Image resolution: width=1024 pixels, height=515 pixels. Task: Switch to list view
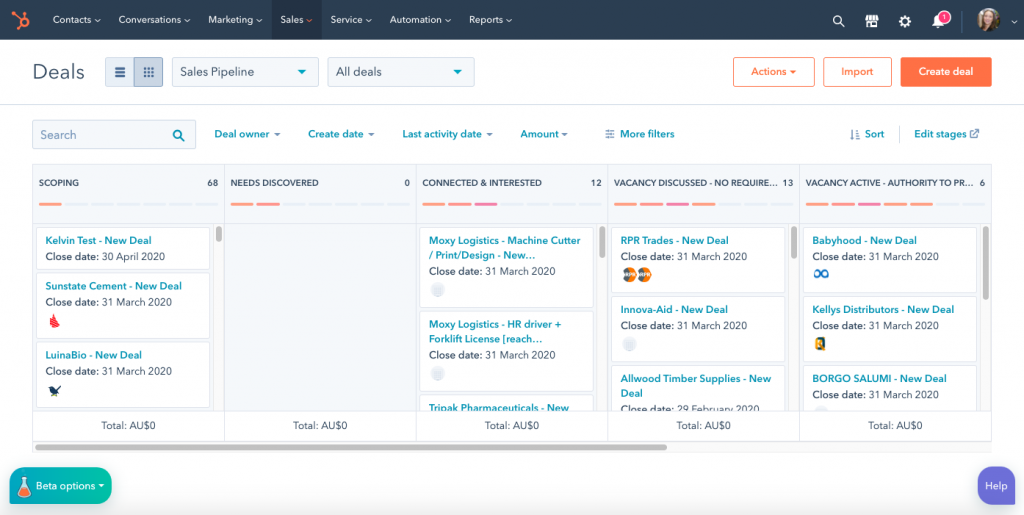120,72
